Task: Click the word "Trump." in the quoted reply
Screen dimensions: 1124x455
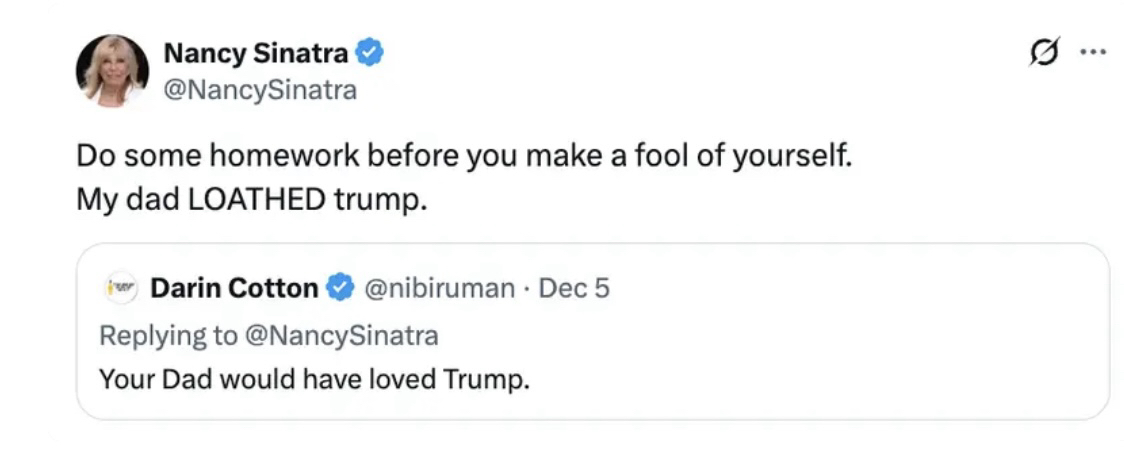Action: [486, 380]
